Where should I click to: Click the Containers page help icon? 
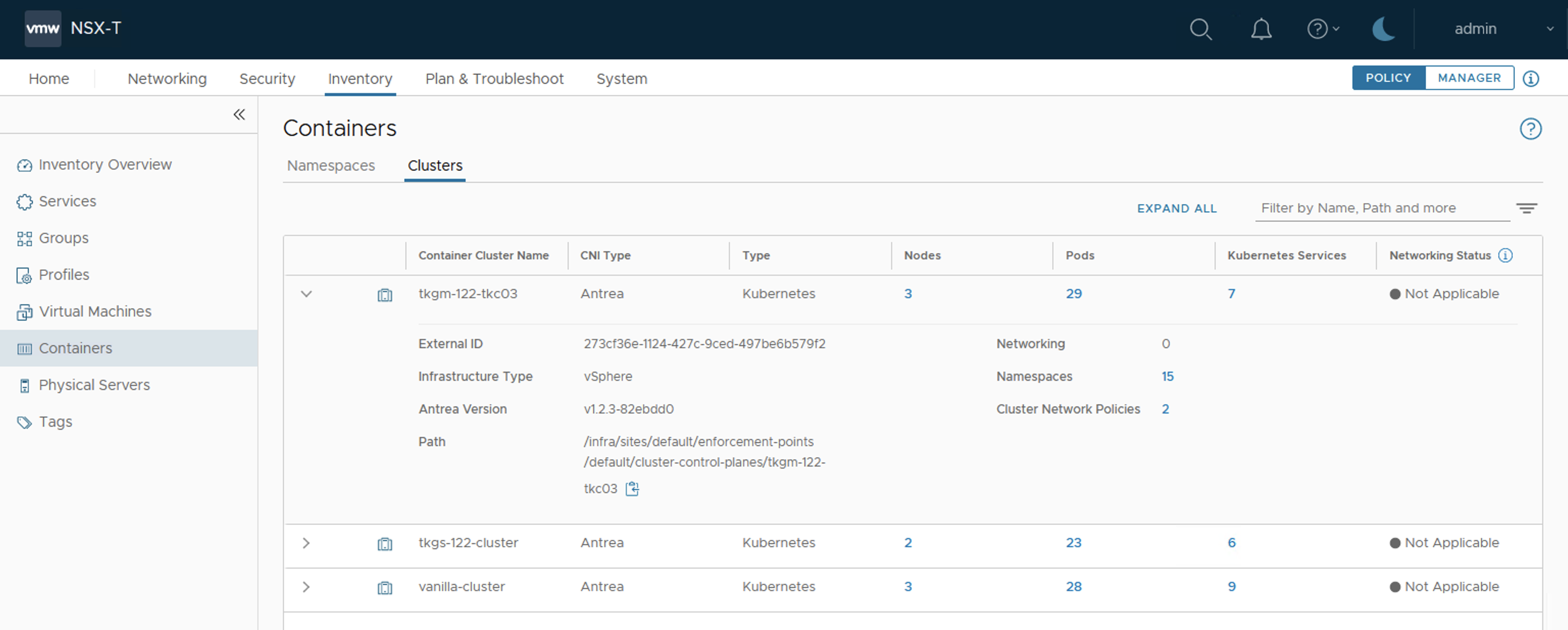1530,129
